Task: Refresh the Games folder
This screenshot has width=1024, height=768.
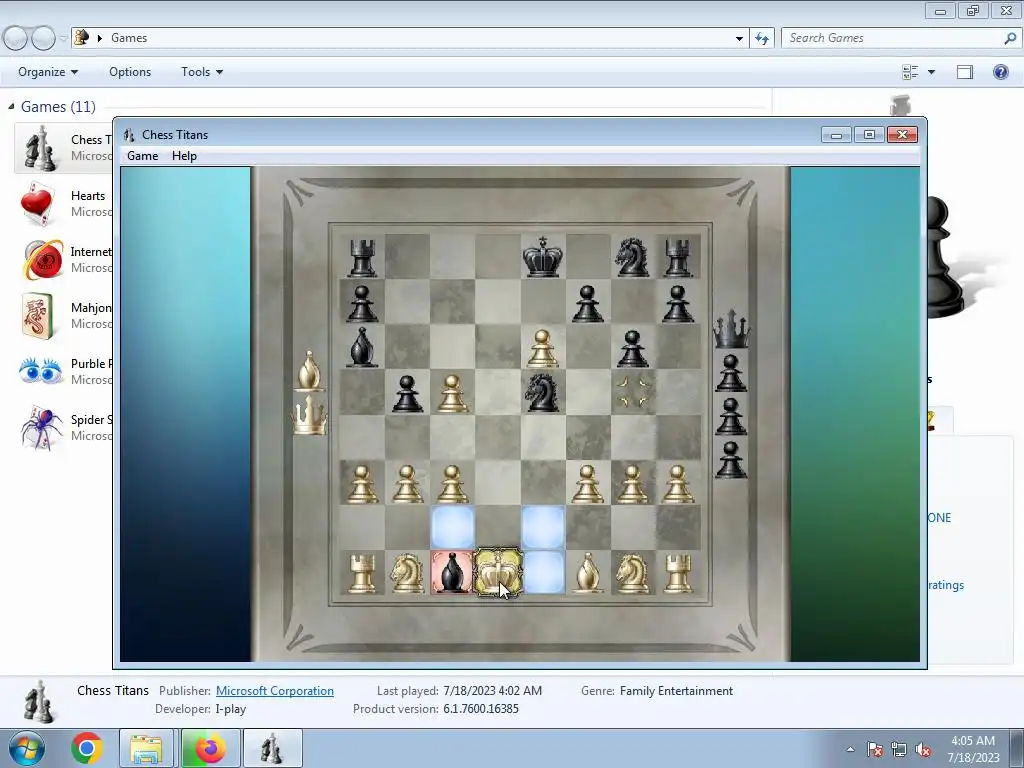Action: (x=761, y=38)
